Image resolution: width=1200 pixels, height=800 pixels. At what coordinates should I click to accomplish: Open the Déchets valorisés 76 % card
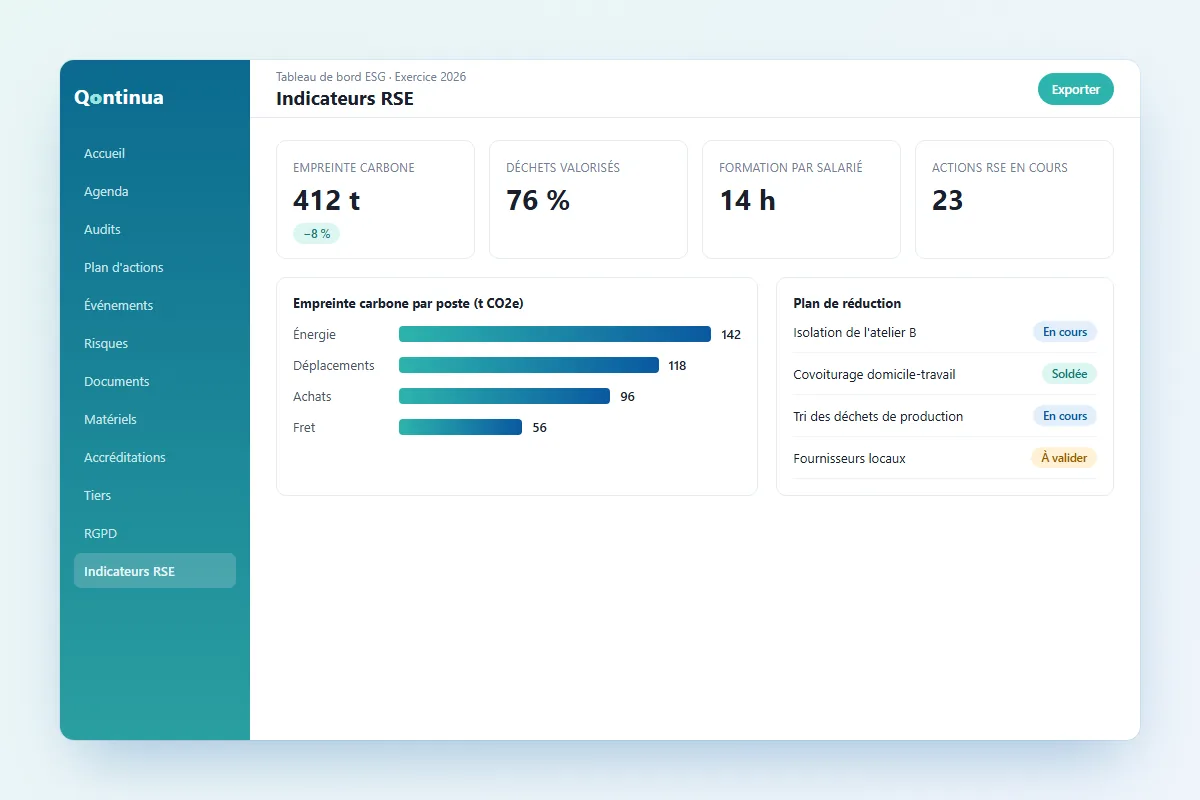coord(588,199)
